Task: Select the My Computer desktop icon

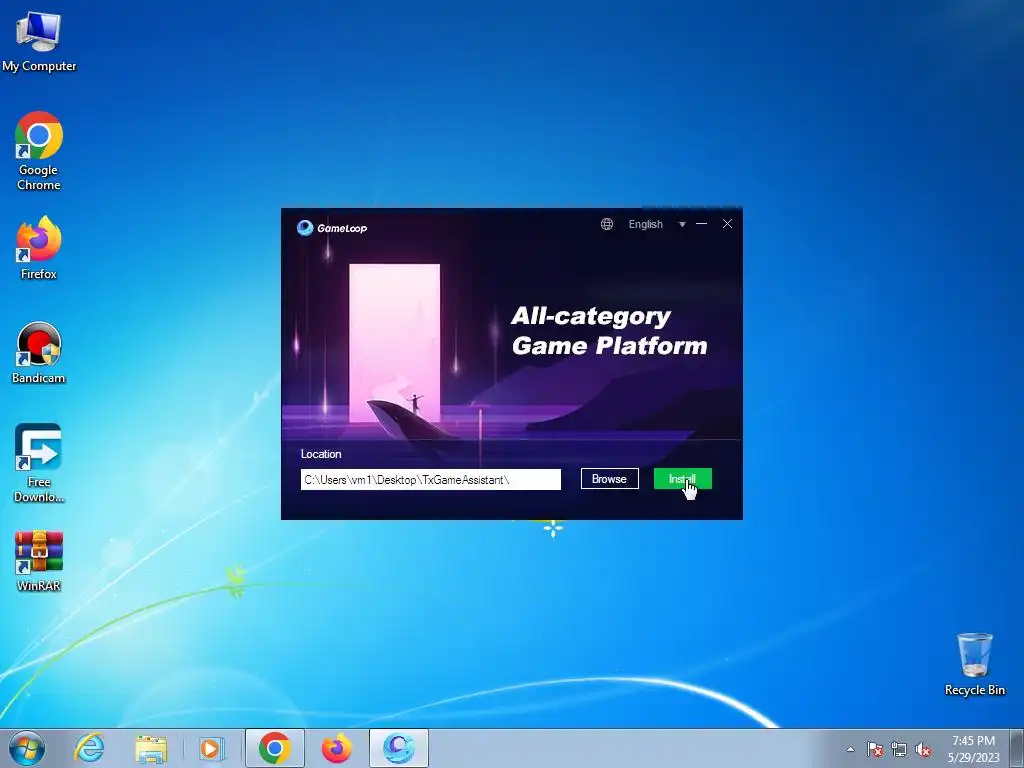Action: [39, 42]
